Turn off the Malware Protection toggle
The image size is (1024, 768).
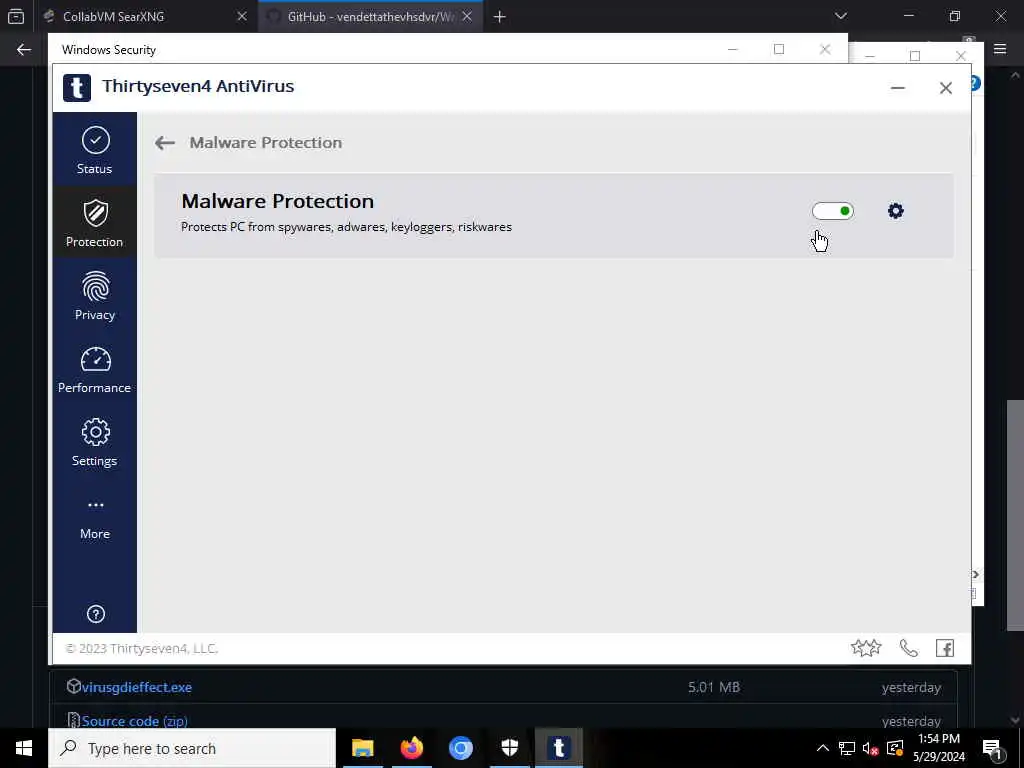point(833,211)
